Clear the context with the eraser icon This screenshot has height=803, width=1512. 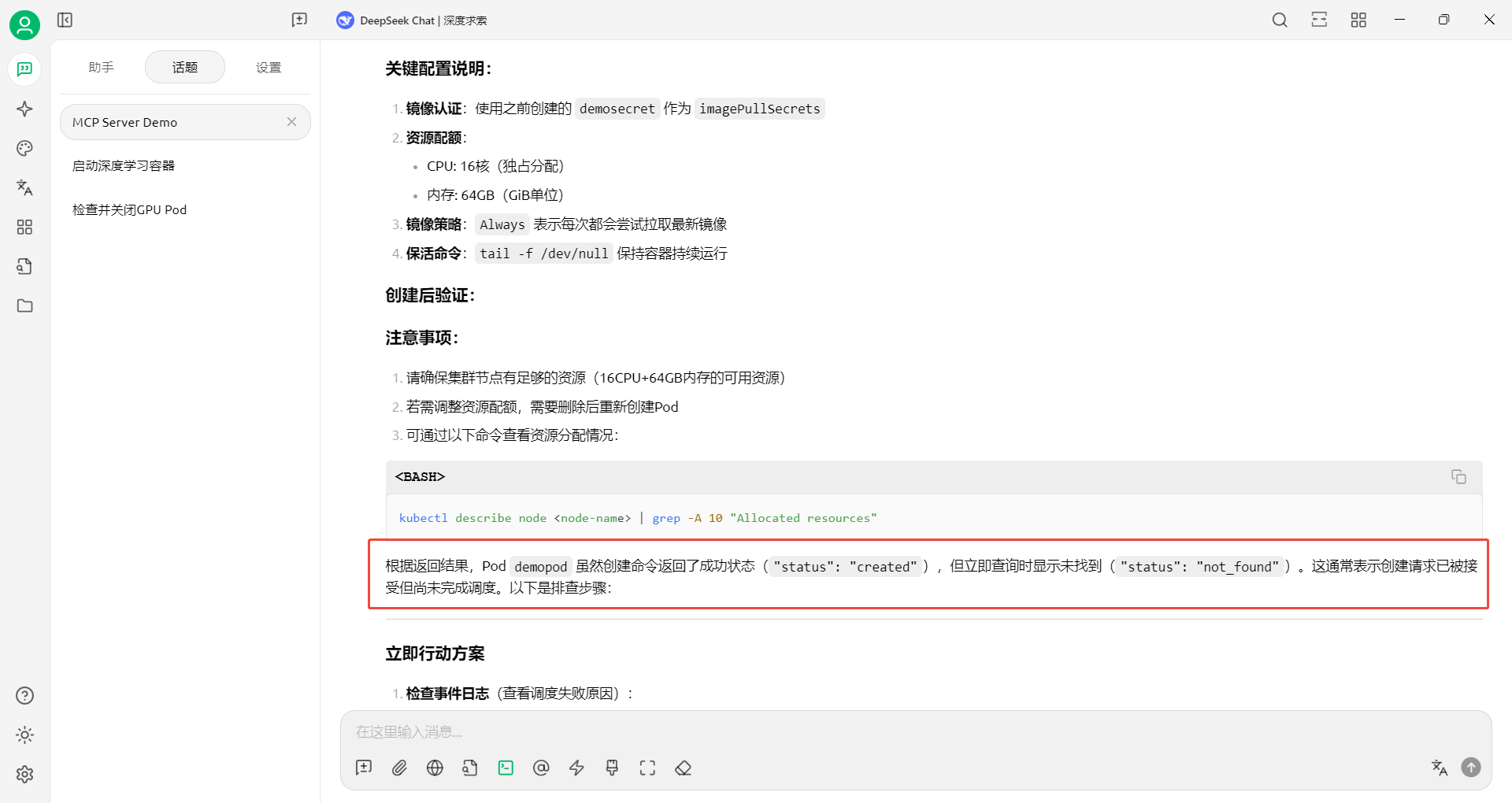pyautogui.click(x=684, y=768)
